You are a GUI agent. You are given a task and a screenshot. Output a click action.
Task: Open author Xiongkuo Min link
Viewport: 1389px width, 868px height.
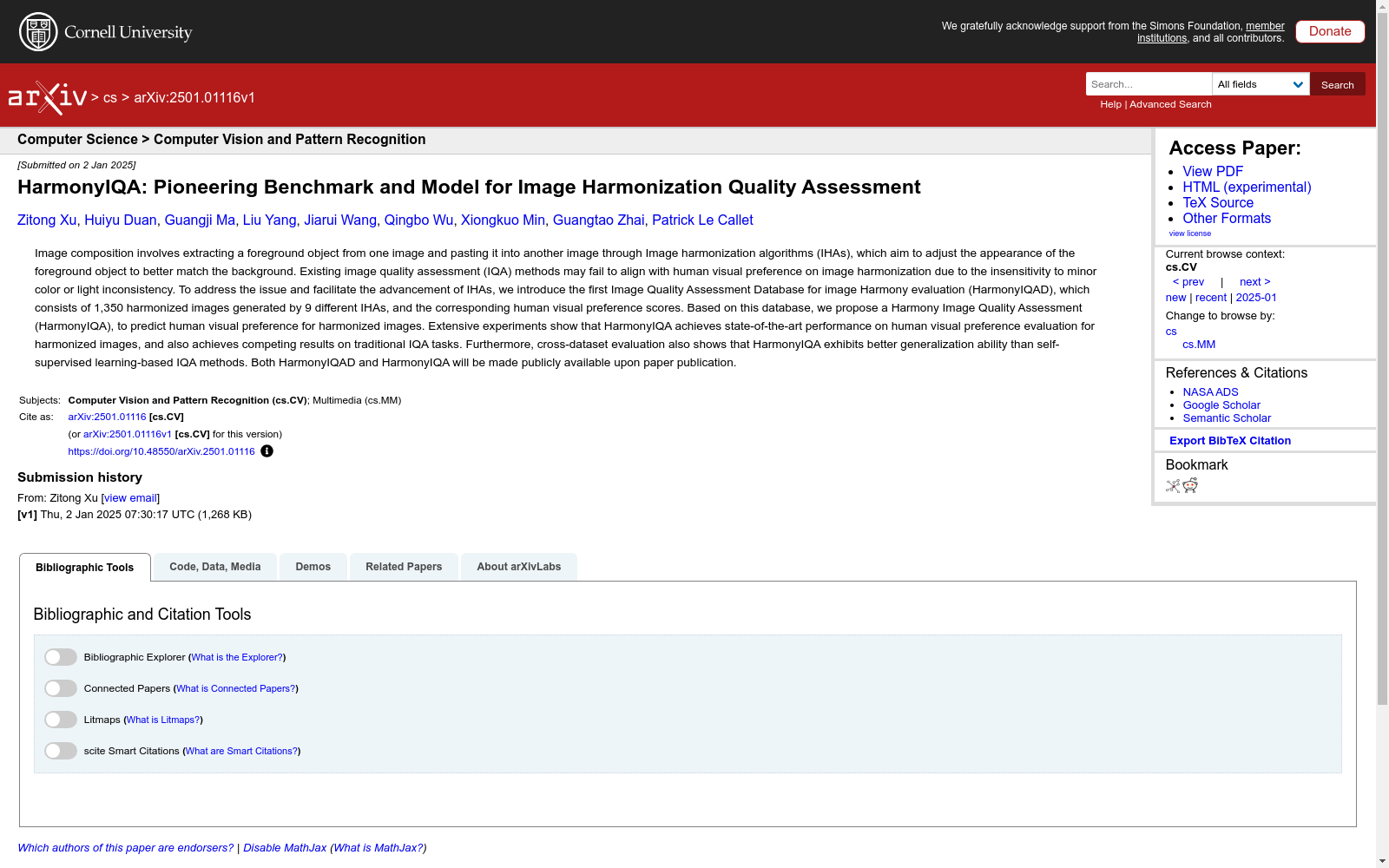pos(504,220)
